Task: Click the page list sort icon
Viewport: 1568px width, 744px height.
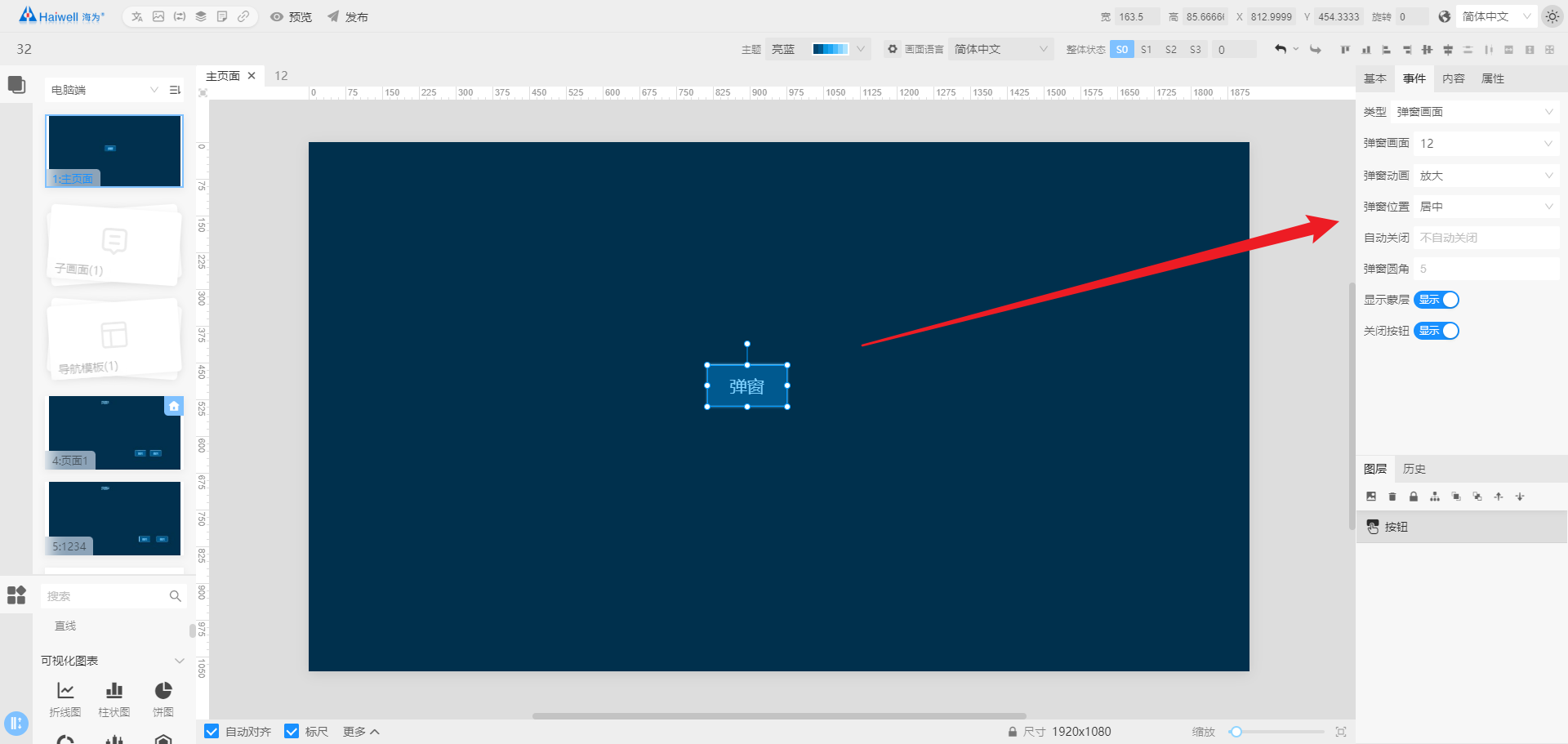Action: click(x=175, y=90)
